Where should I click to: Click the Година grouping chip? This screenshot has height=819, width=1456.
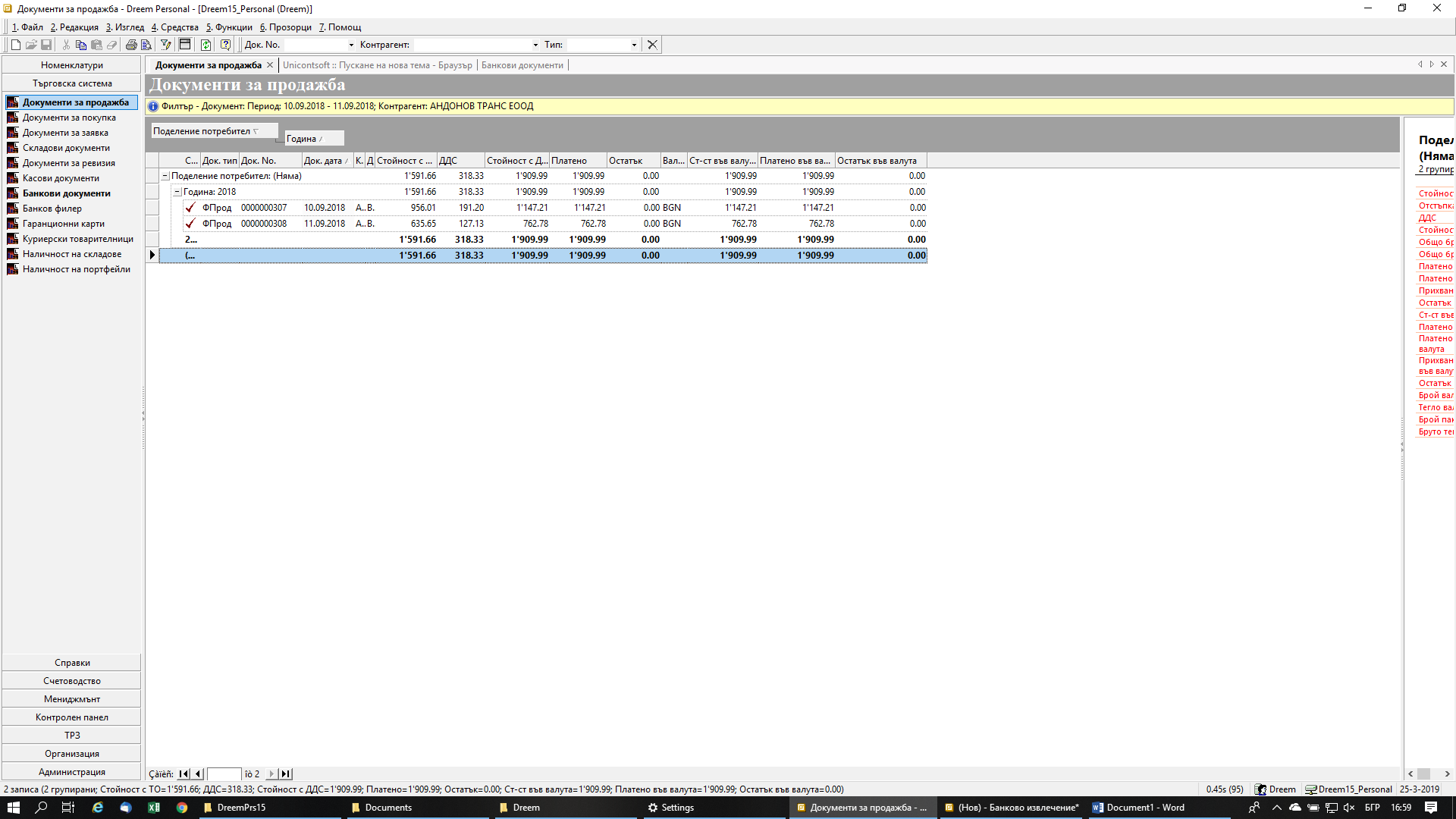[314, 139]
